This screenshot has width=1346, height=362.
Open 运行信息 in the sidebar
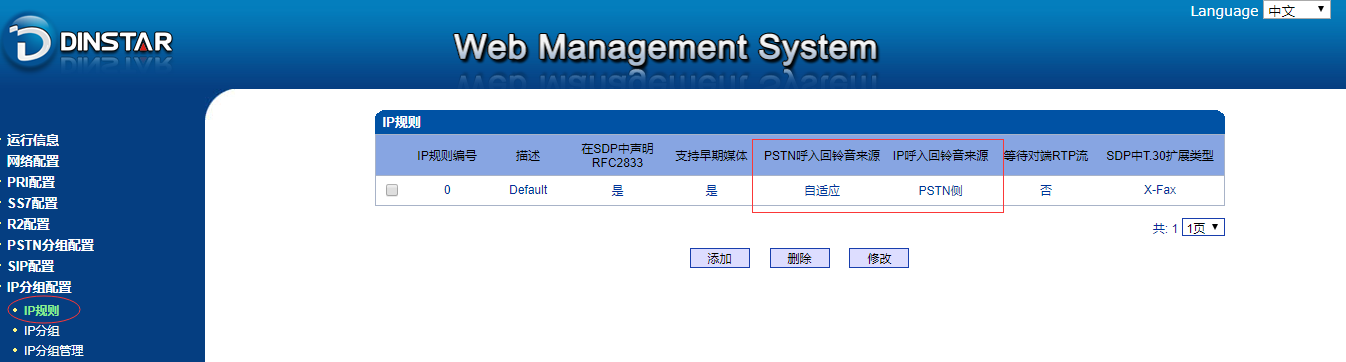pos(33,140)
